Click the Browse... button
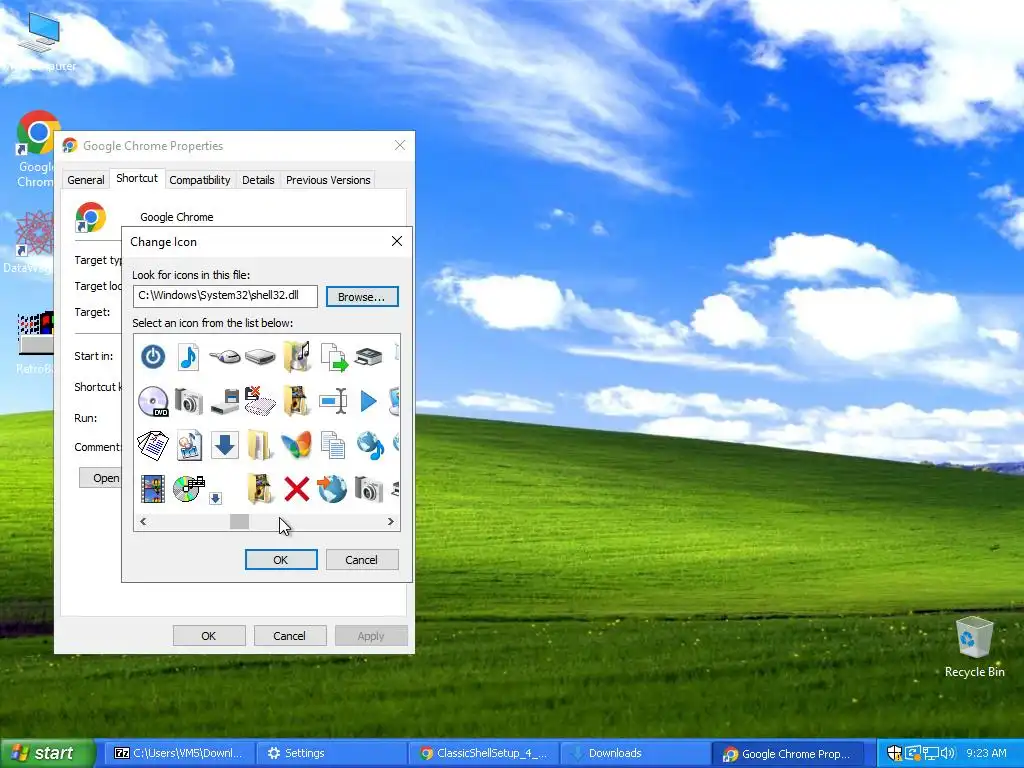 (x=362, y=296)
